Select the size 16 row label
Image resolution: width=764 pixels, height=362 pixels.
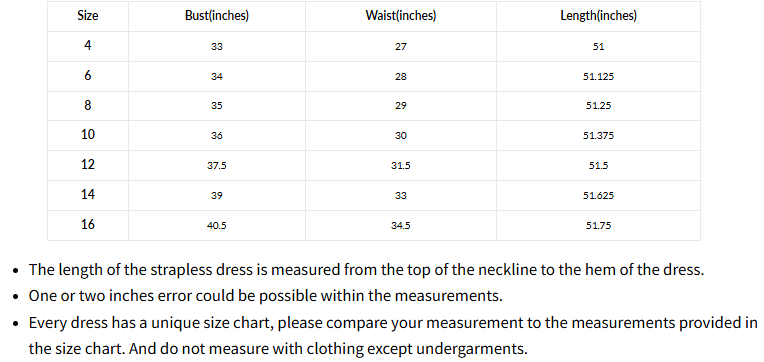click(x=88, y=225)
